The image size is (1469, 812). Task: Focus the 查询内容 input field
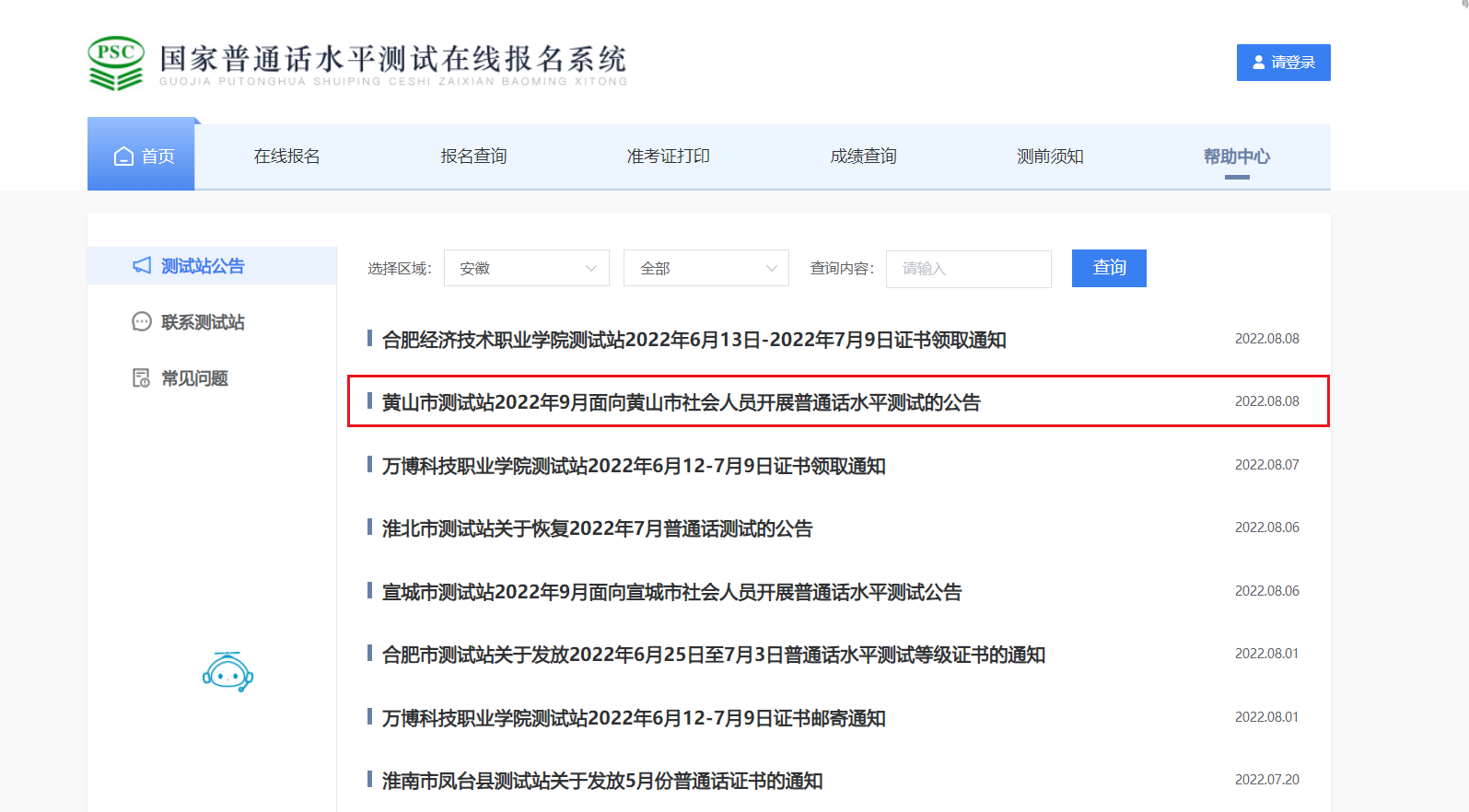[969, 269]
